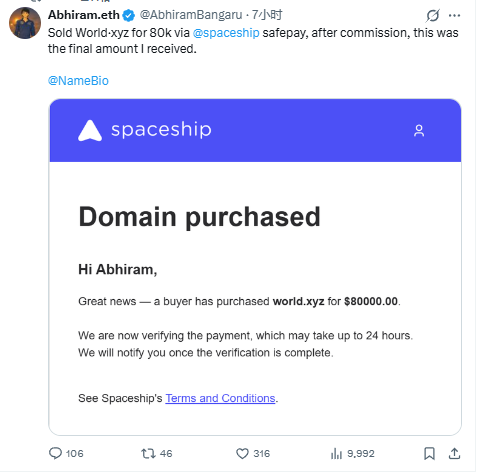Open Abhiram's profile avatar
This screenshot has height=472, width=477.
pyautogui.click(x=25, y=23)
